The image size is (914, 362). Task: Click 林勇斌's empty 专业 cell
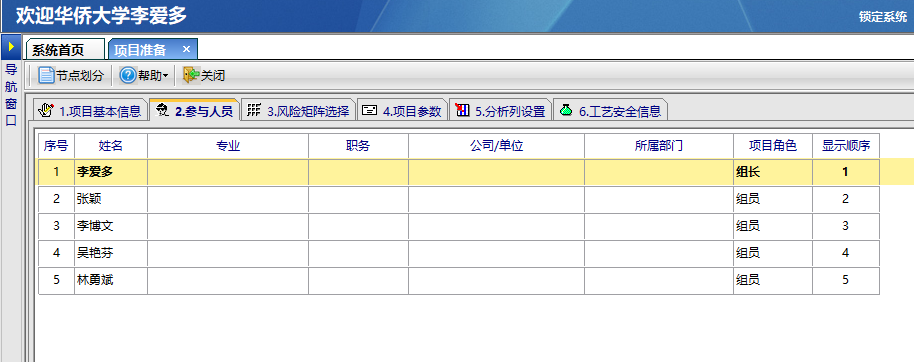(x=228, y=280)
